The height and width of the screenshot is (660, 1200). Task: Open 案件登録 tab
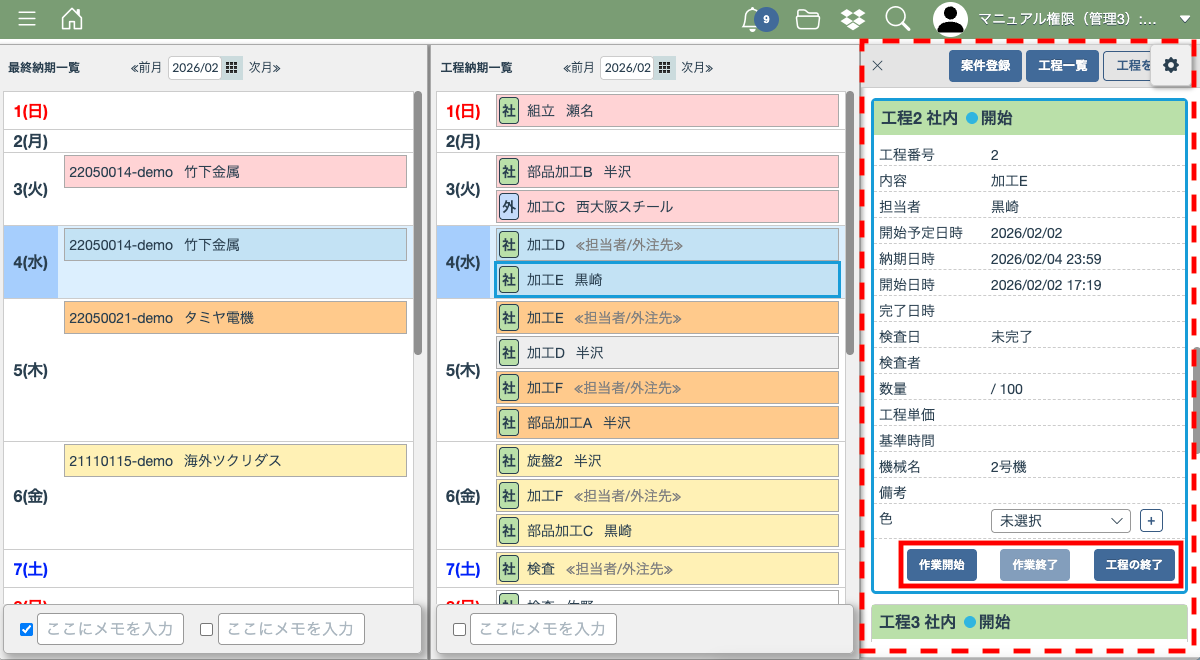[x=985, y=66]
